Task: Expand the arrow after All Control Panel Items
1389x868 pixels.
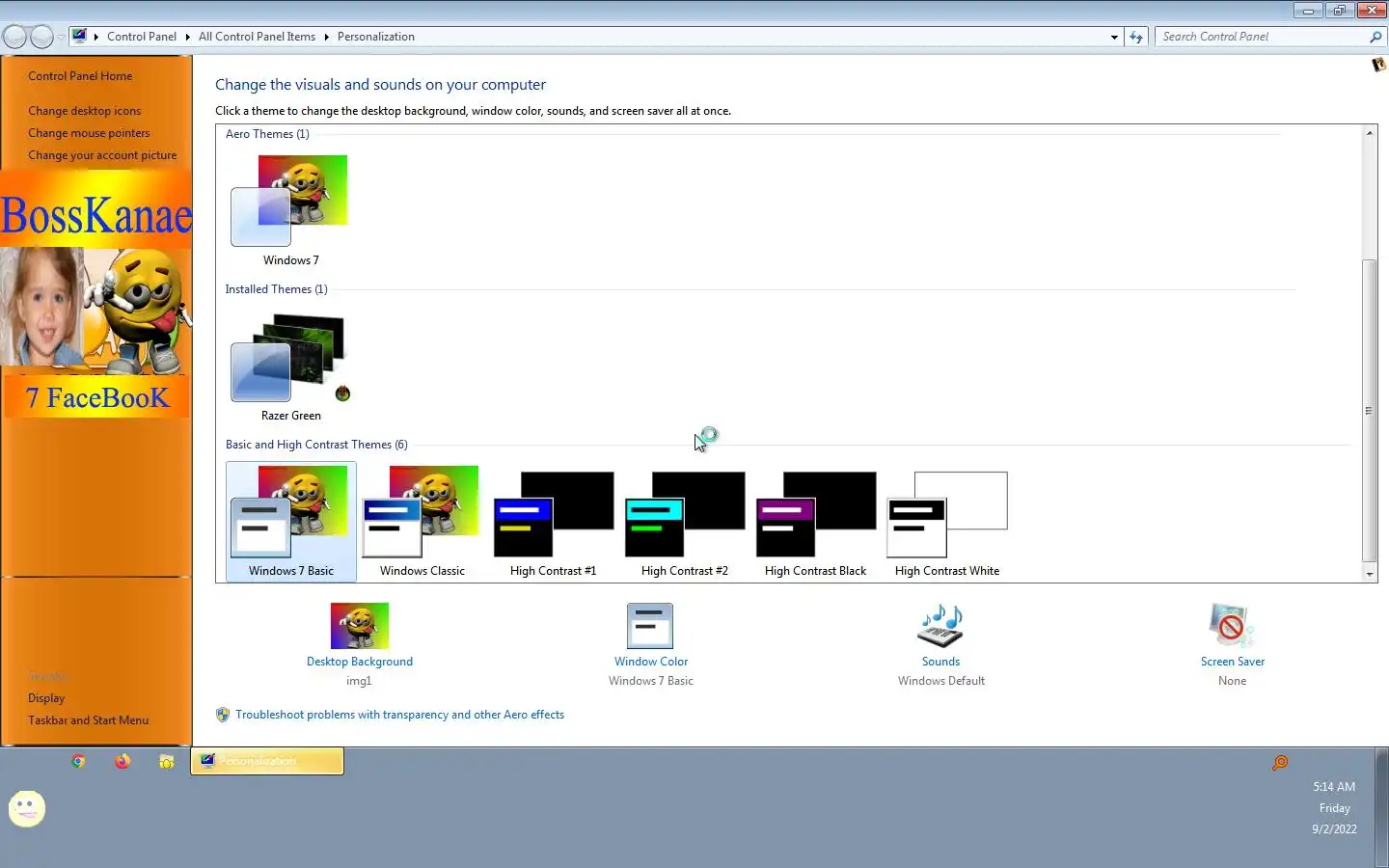Action: point(326,37)
